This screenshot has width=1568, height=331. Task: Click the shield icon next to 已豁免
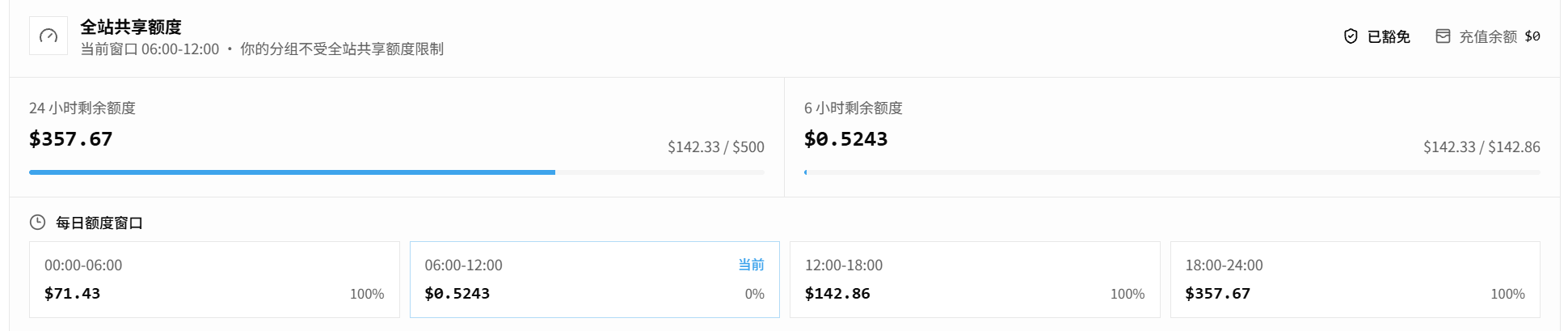pyautogui.click(x=1351, y=36)
